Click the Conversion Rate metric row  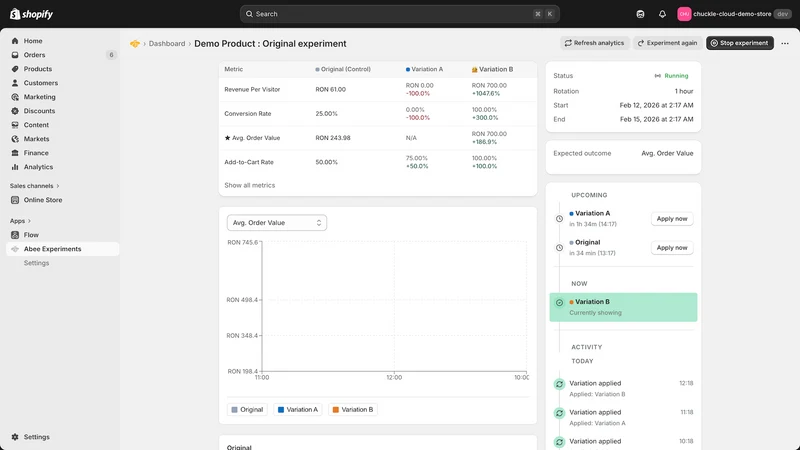378,113
